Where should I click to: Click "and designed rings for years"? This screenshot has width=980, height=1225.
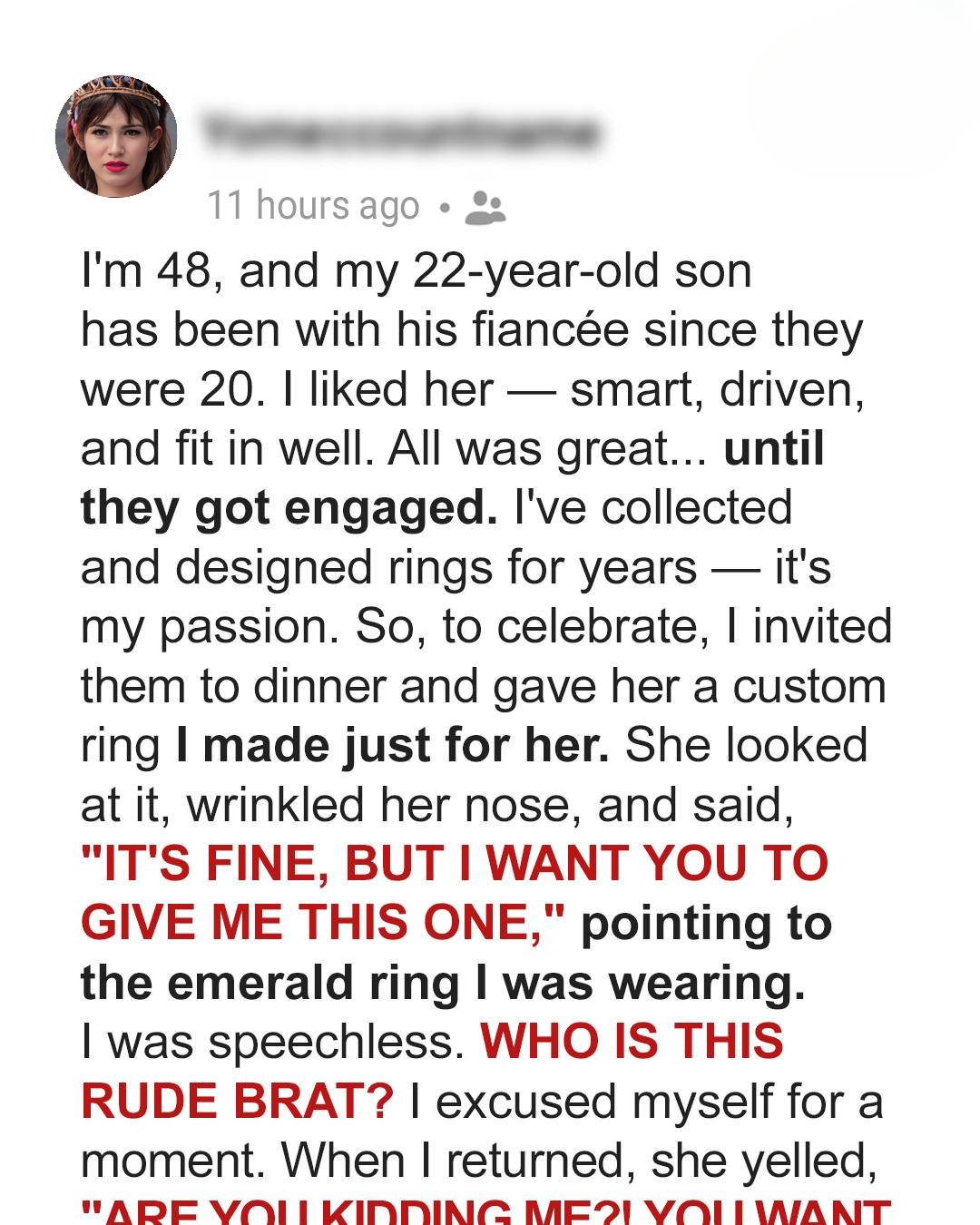click(x=388, y=568)
